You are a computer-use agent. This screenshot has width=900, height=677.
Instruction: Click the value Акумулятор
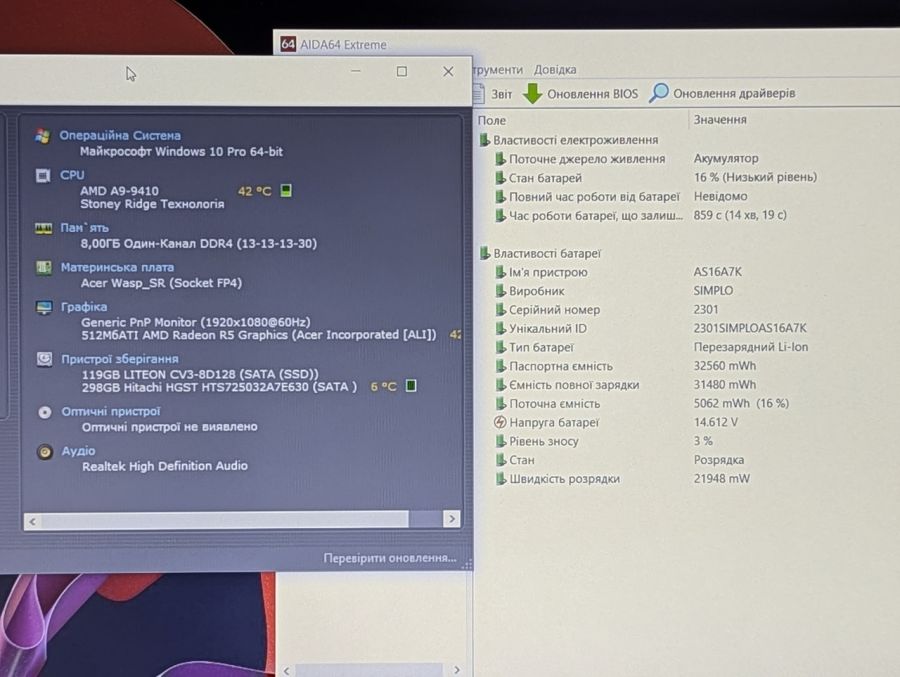click(726, 158)
